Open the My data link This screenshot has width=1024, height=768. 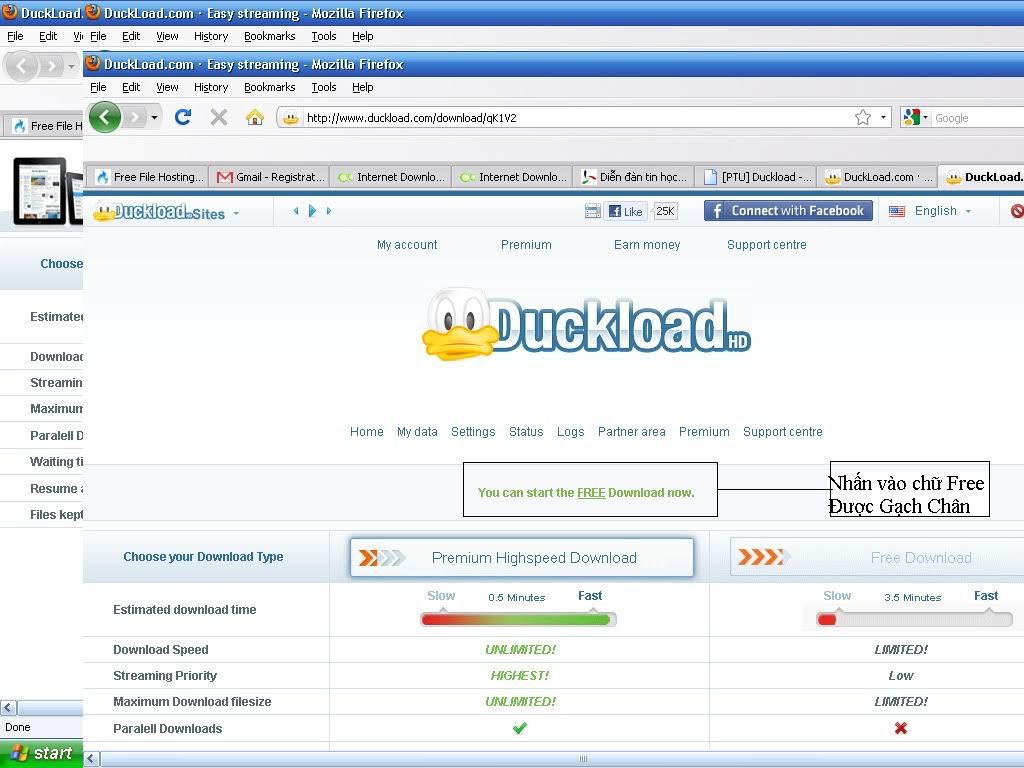pyautogui.click(x=417, y=432)
